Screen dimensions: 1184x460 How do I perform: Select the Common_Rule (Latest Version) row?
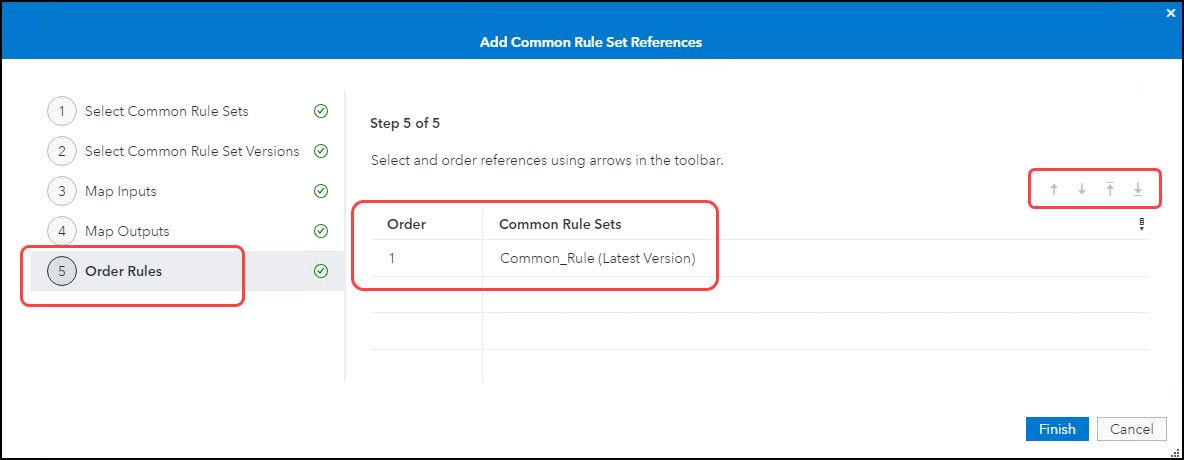597,258
